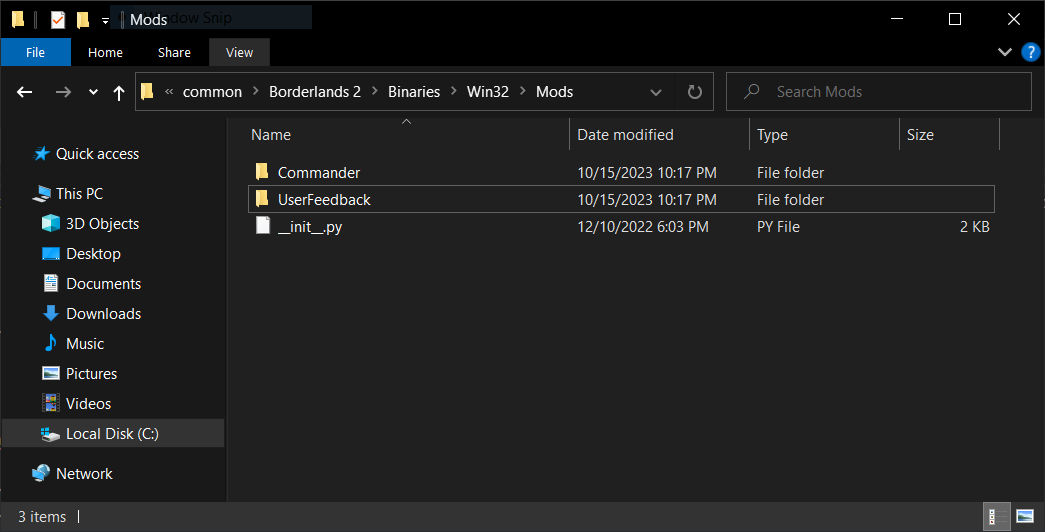Expand breadcrumb arrow after Win32

522,91
